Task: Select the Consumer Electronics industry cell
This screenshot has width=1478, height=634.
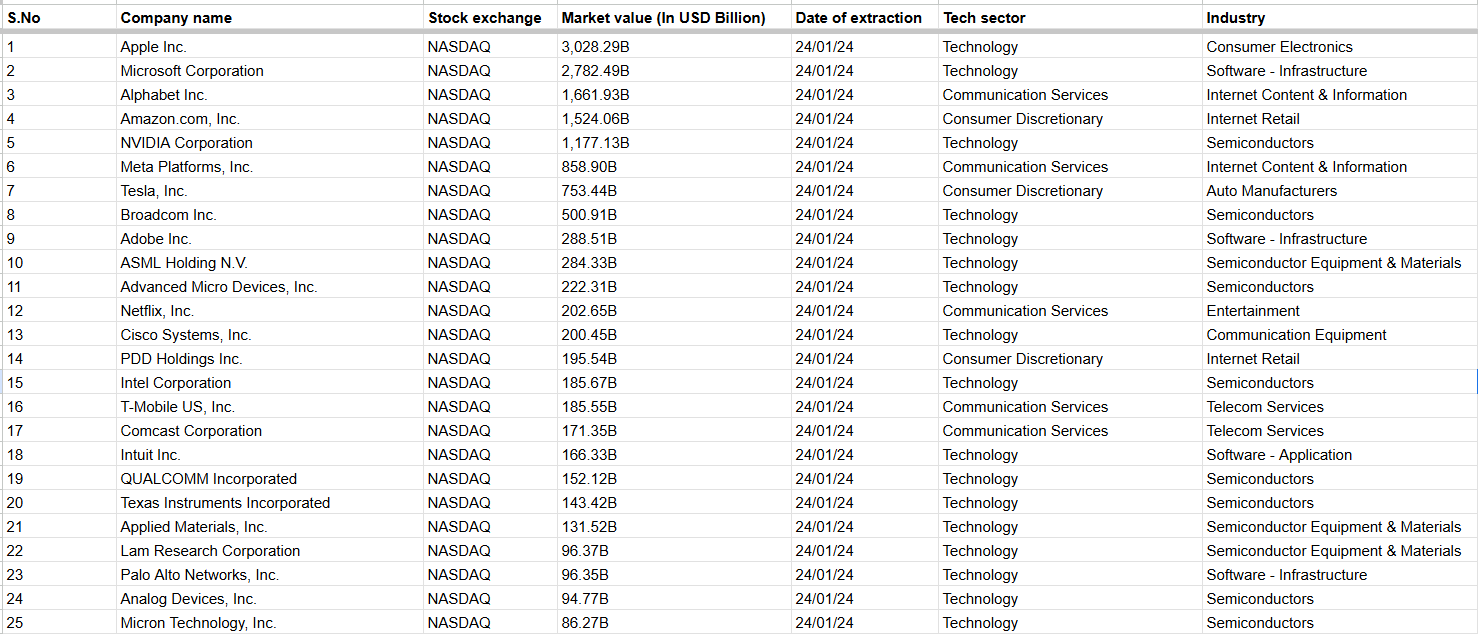Action: [1340, 47]
